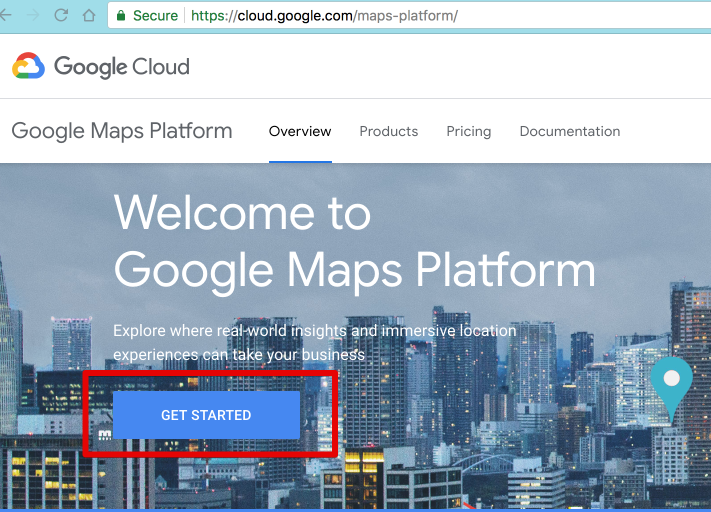Switch to the Products tab

point(389,131)
